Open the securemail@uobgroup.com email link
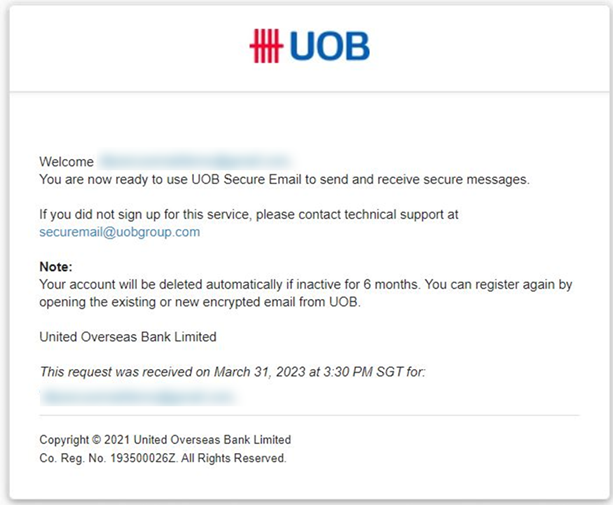This screenshot has height=505, width=613. pyautogui.click(x=120, y=232)
